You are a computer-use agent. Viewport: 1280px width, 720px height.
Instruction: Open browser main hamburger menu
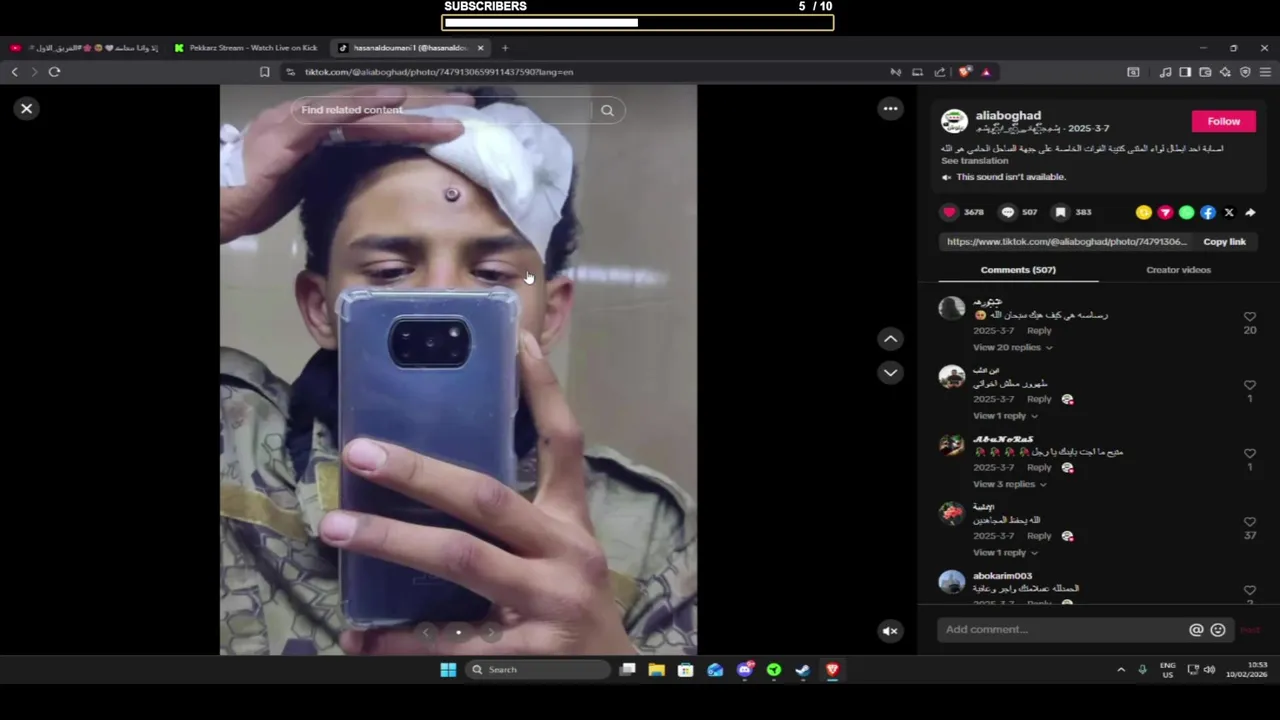(1265, 72)
